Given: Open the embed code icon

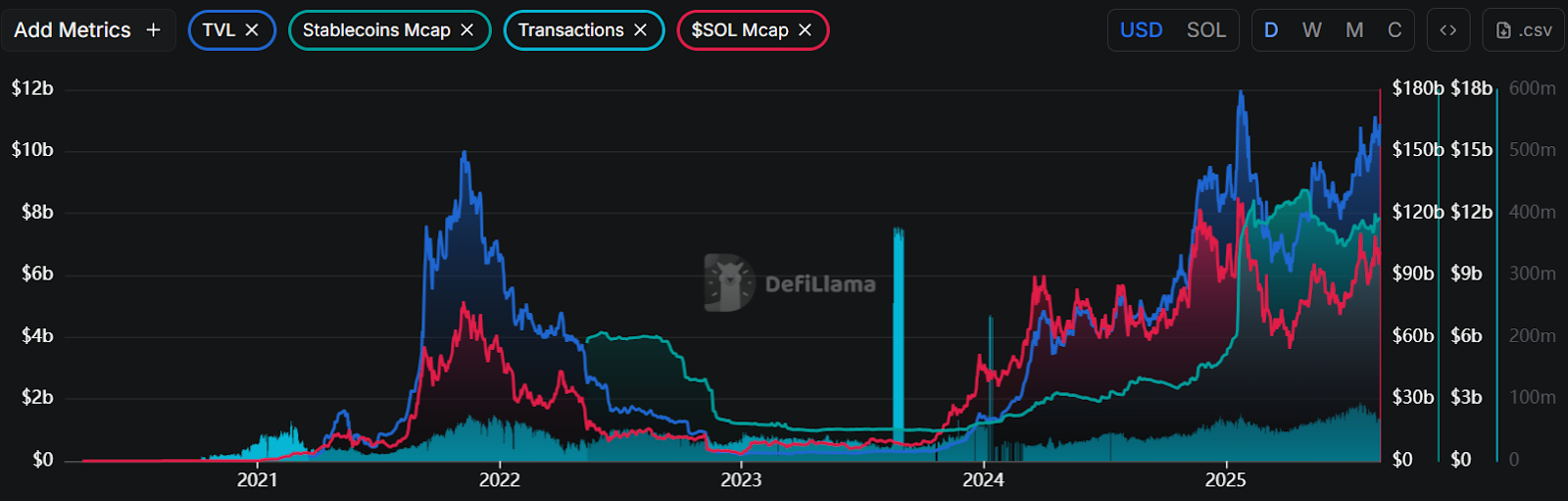Looking at the screenshot, I should pos(1447,30).
